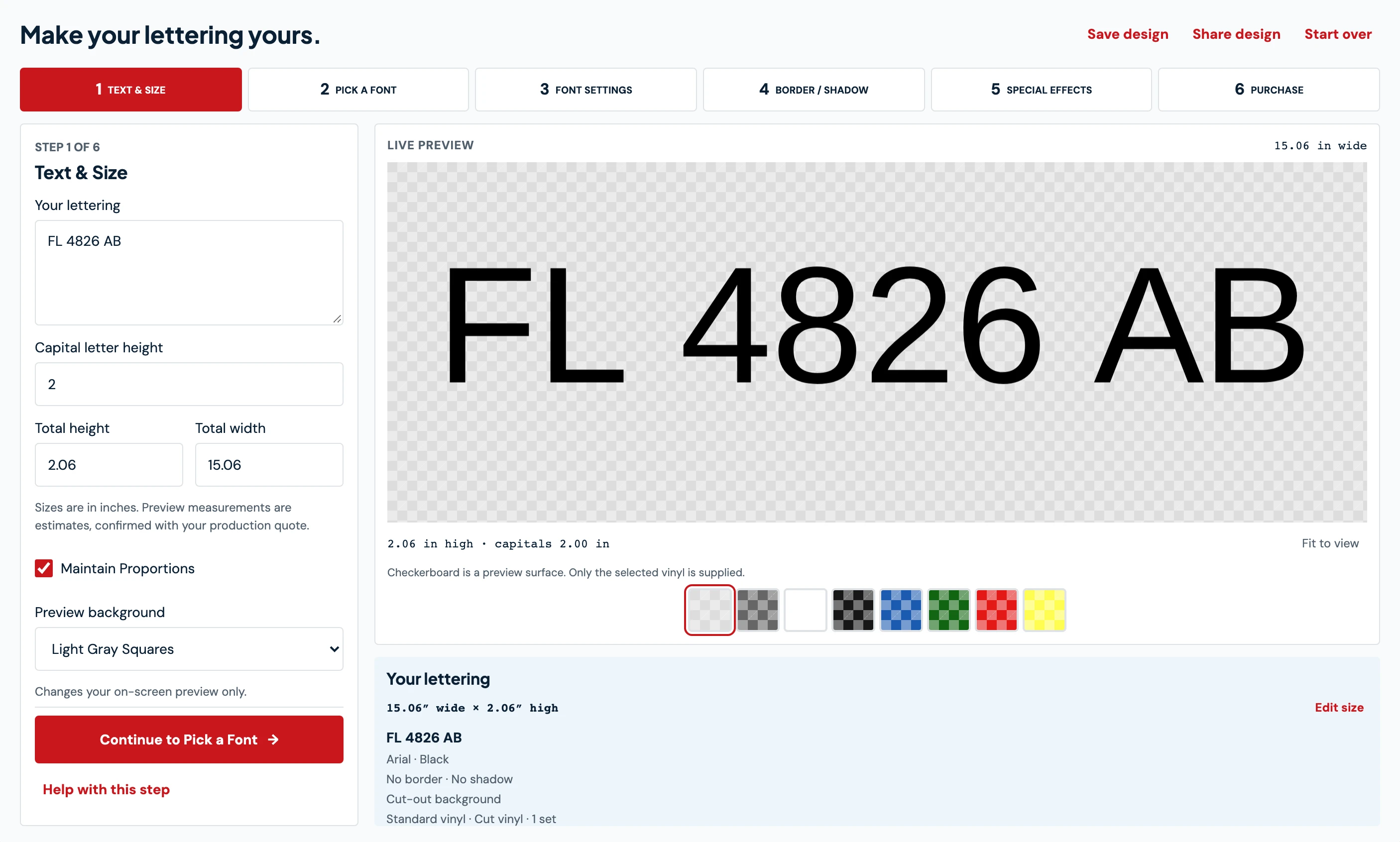
Task: Click the Share design link
Action: [x=1237, y=34]
